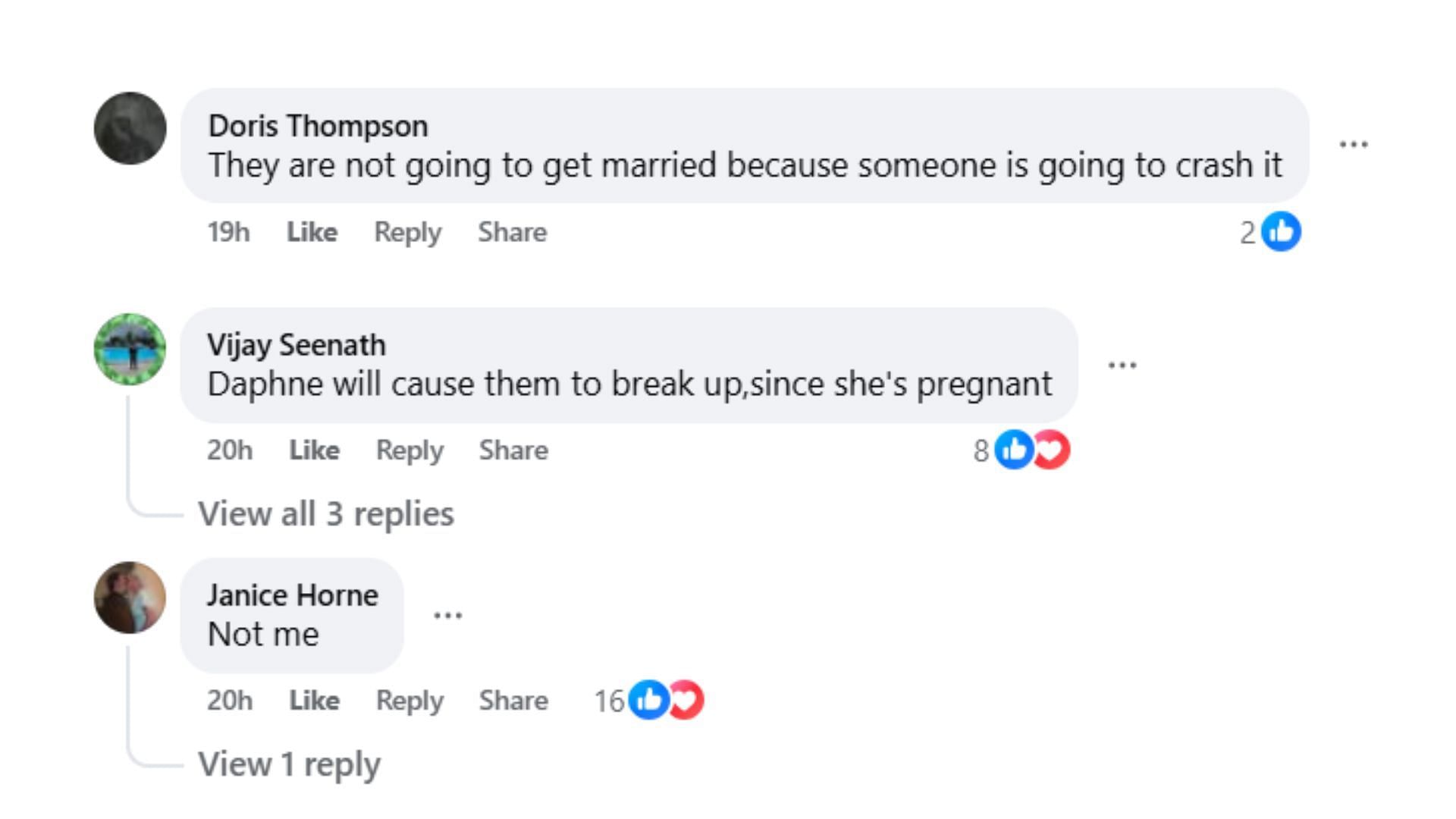The height and width of the screenshot is (819, 1456).
Task: Click thumbs-up reaction icon on Janice's comment
Action: tap(648, 700)
